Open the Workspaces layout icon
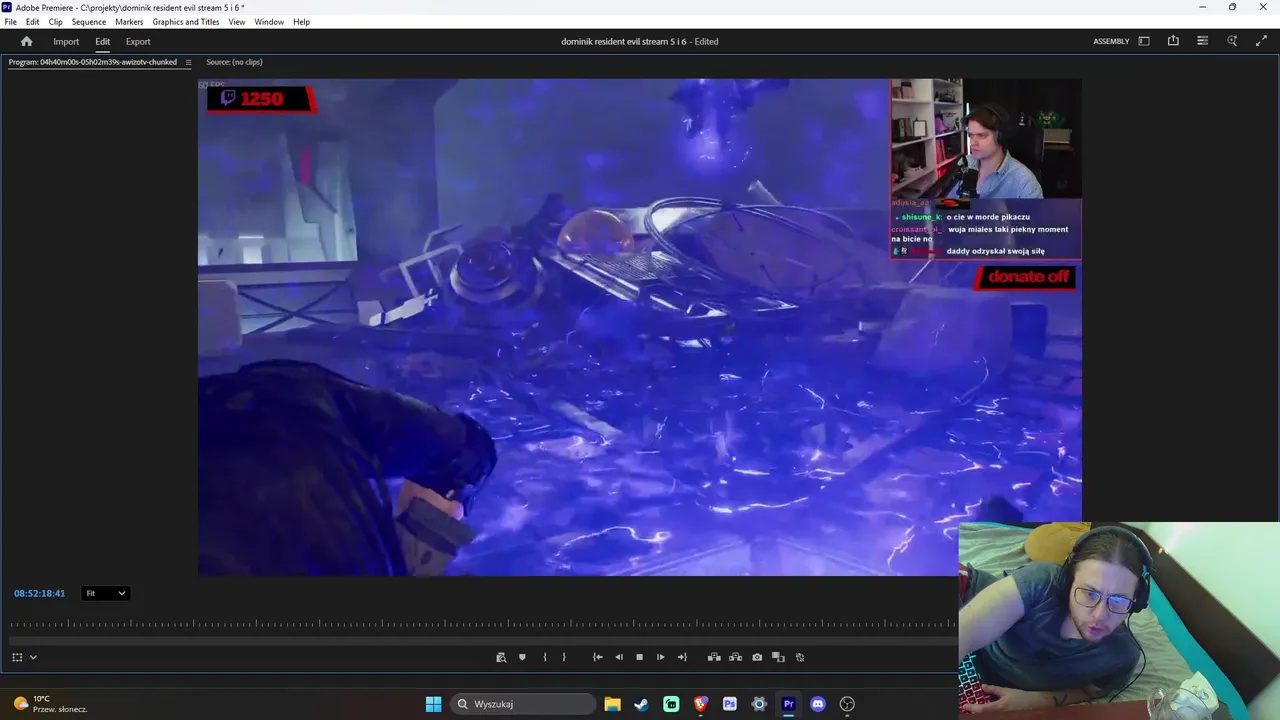1280x720 pixels. [x=1144, y=41]
